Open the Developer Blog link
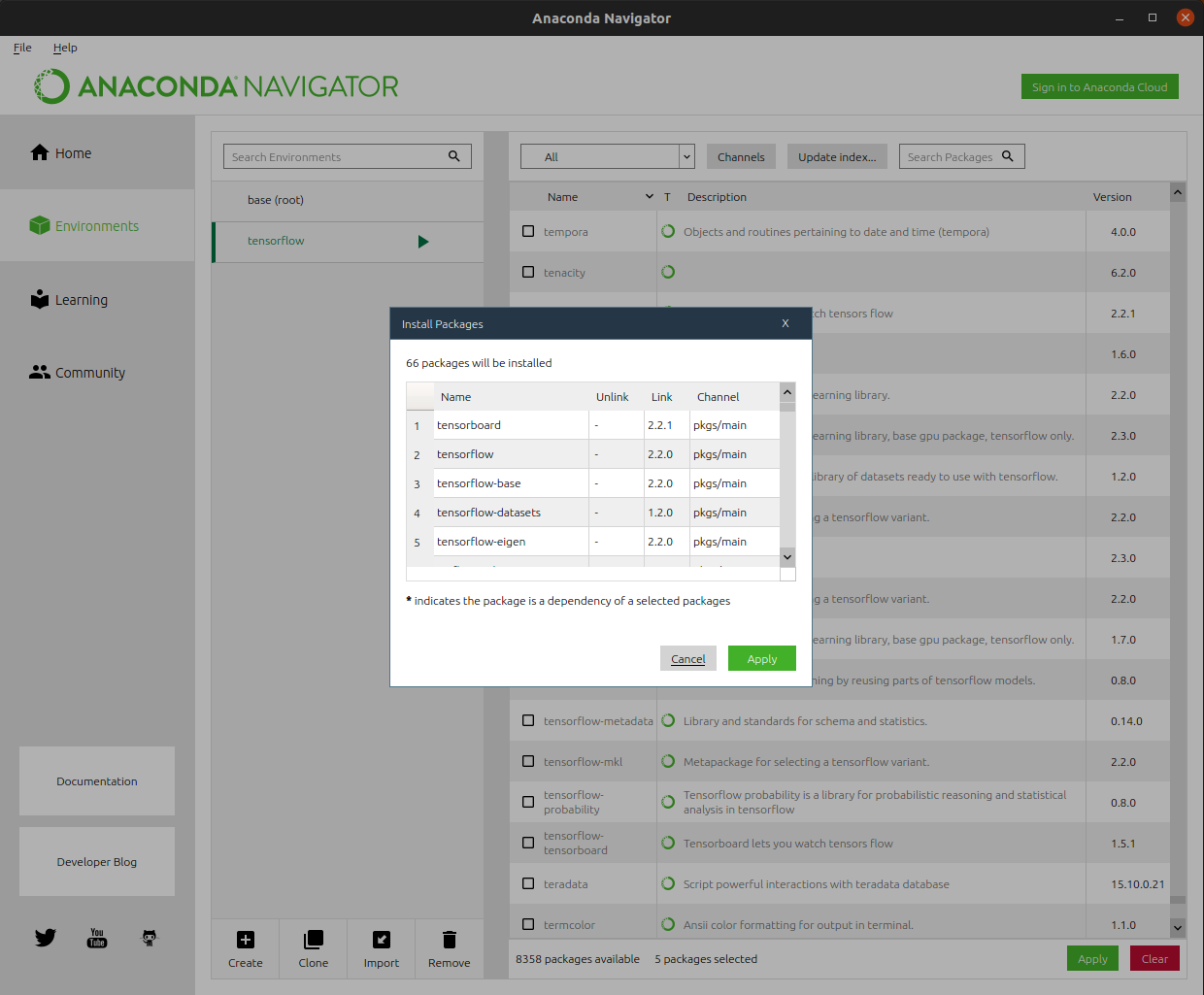1204x995 pixels. point(97,861)
